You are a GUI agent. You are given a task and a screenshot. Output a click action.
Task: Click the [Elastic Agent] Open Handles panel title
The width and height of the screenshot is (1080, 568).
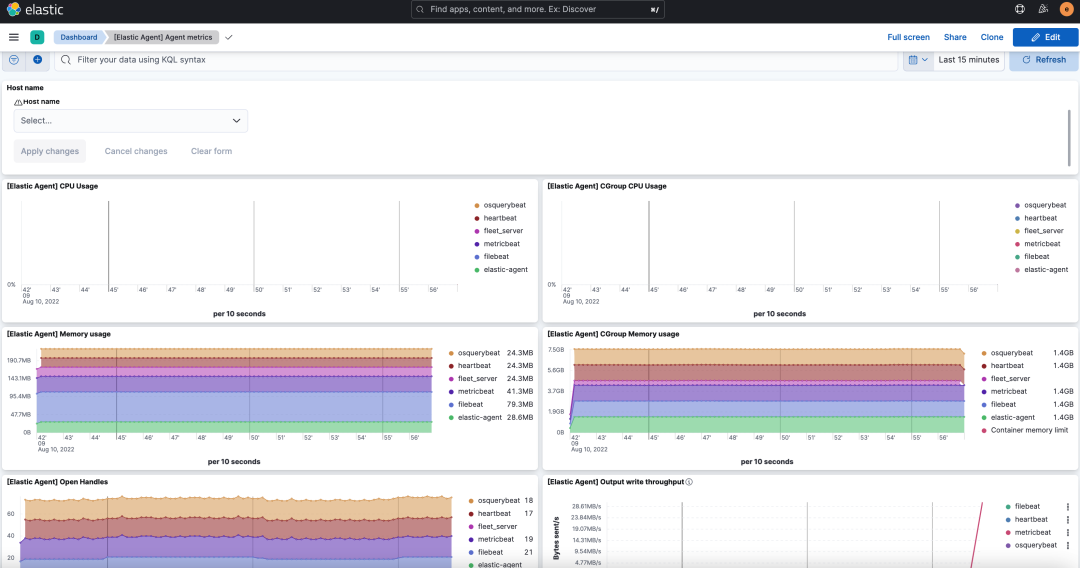(x=57, y=482)
